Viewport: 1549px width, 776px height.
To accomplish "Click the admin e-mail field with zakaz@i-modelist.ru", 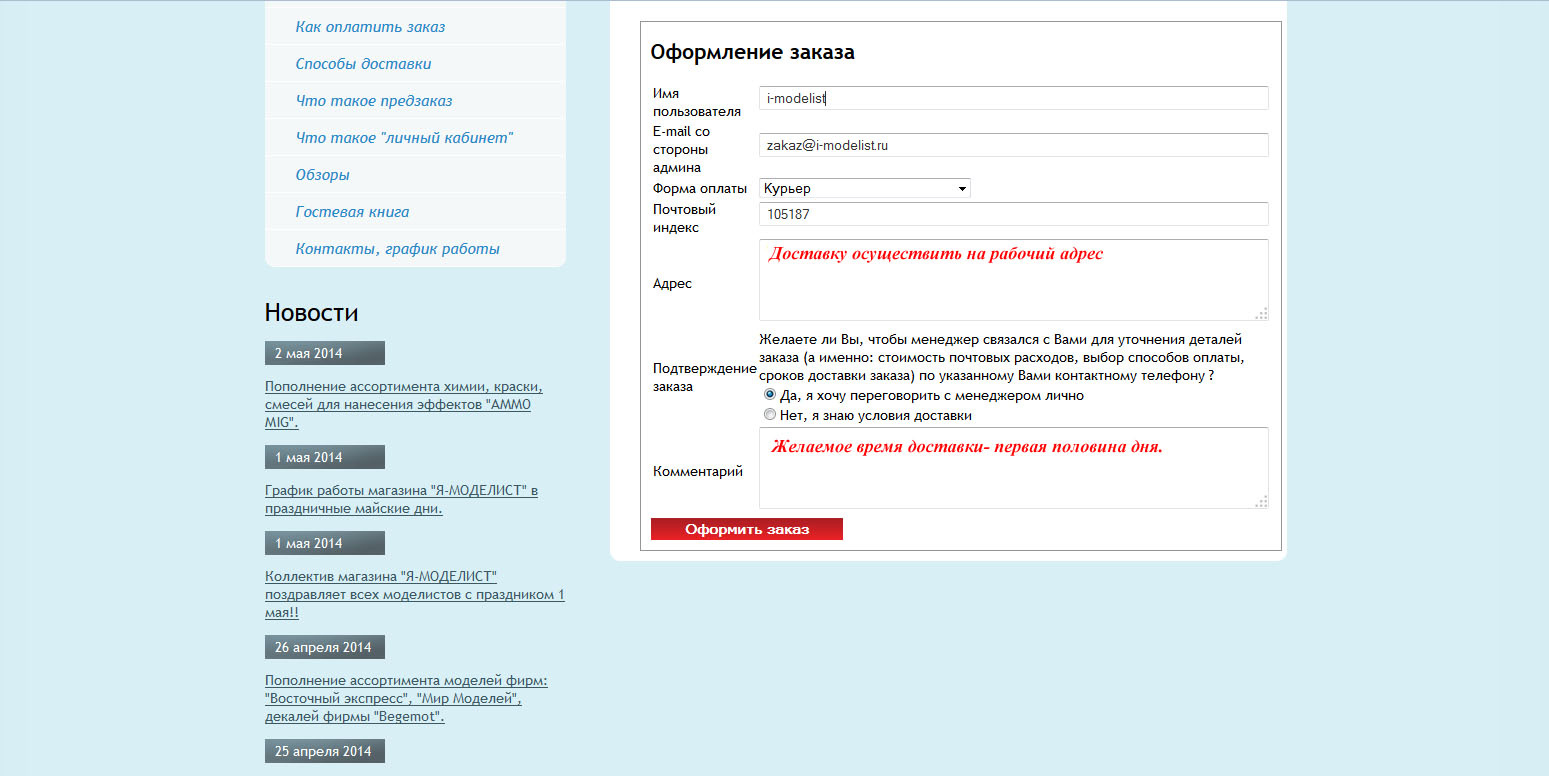I will point(1013,145).
